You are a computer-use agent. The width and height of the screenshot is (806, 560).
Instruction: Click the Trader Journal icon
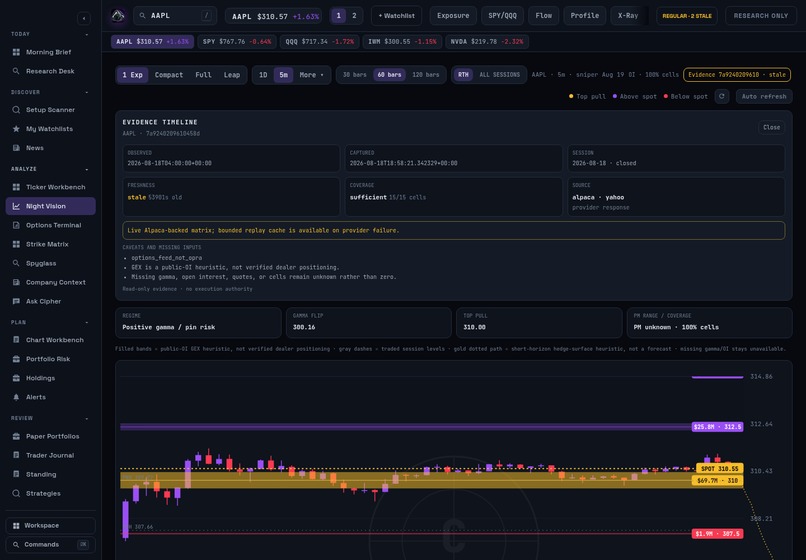click(16, 455)
